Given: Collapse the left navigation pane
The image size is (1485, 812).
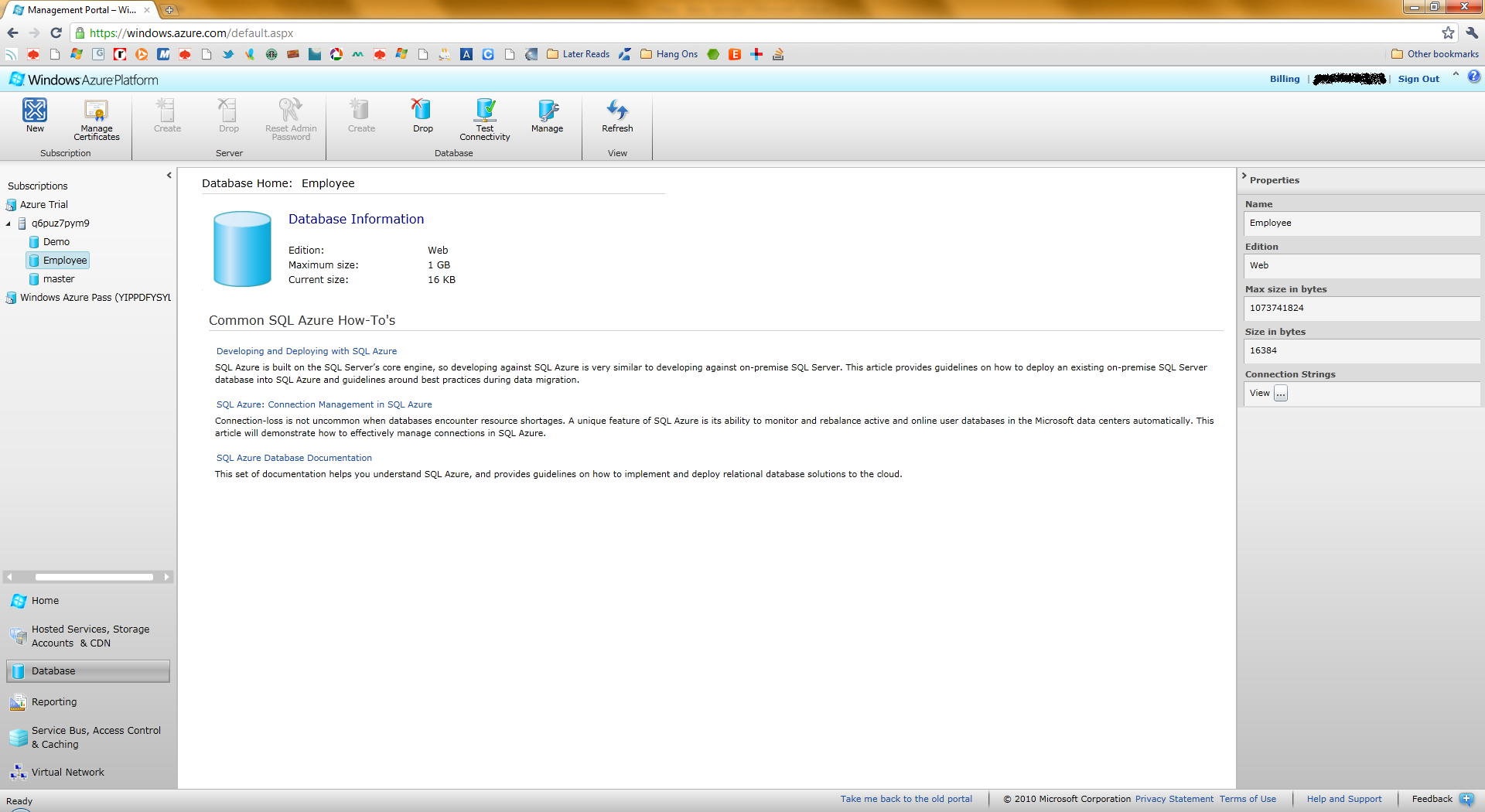Looking at the screenshot, I should point(169,176).
